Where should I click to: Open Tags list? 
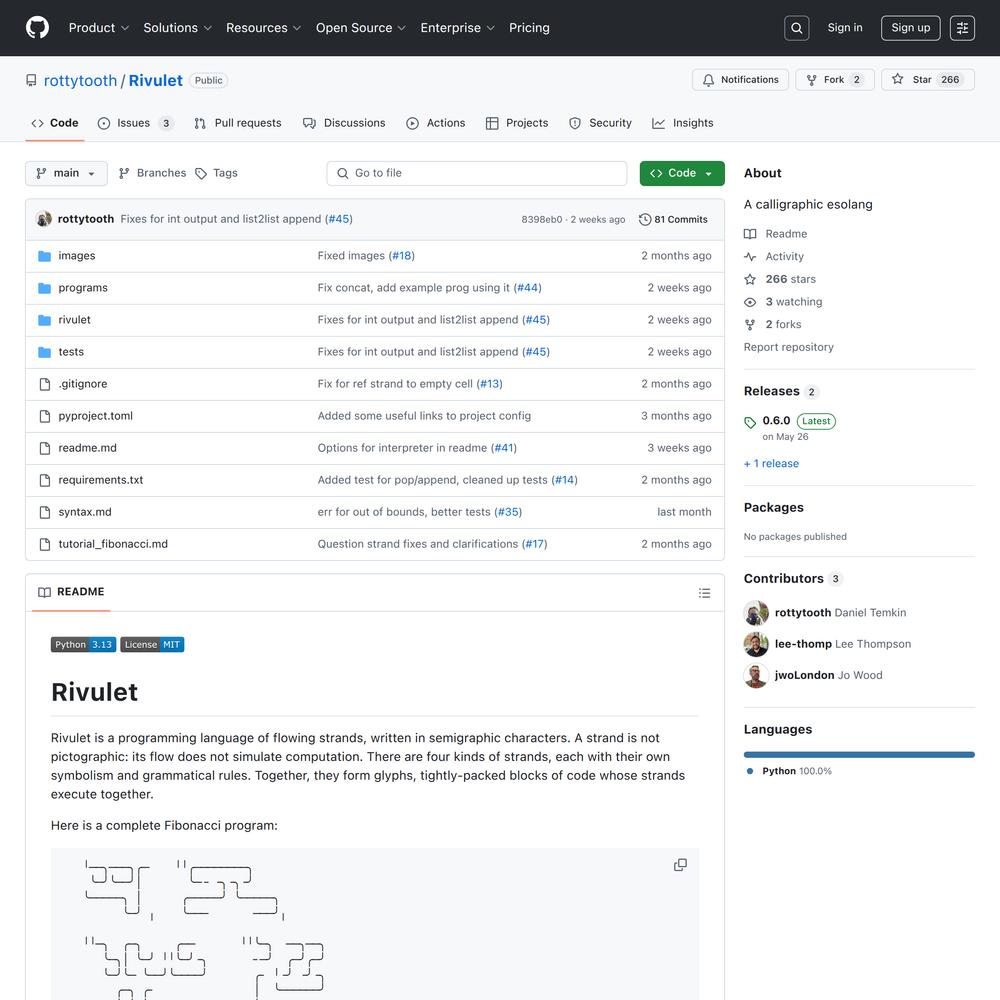click(216, 173)
